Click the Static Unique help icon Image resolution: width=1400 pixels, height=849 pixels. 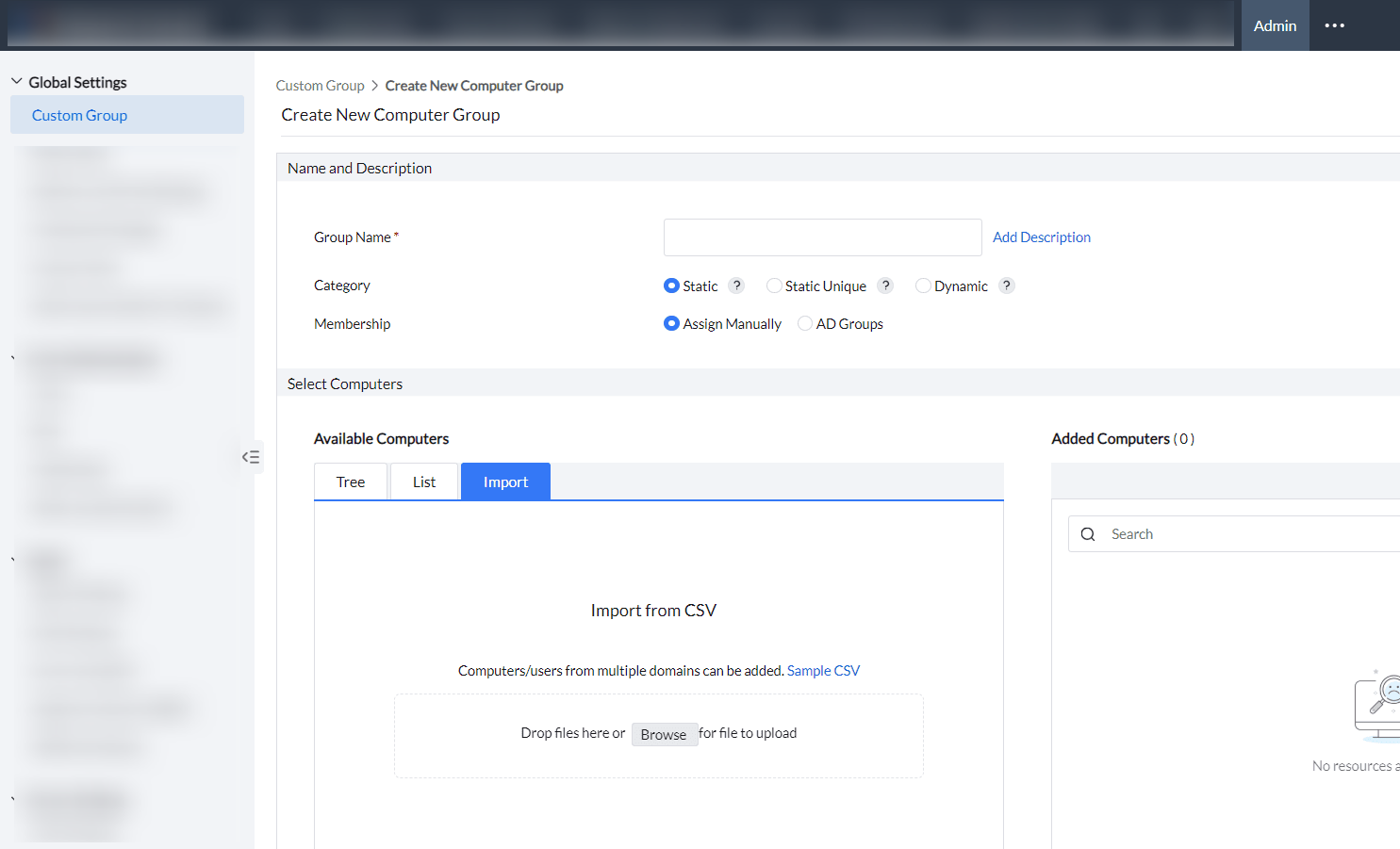point(885,285)
